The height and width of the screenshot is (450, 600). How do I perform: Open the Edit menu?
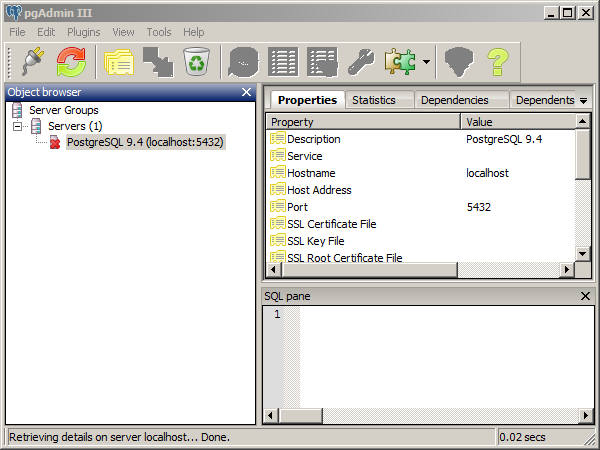pyautogui.click(x=46, y=32)
